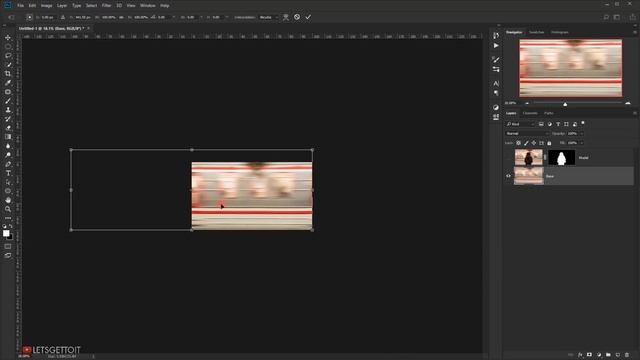The image size is (640, 360).
Task: Select the History Brush tool
Action: pos(8,119)
